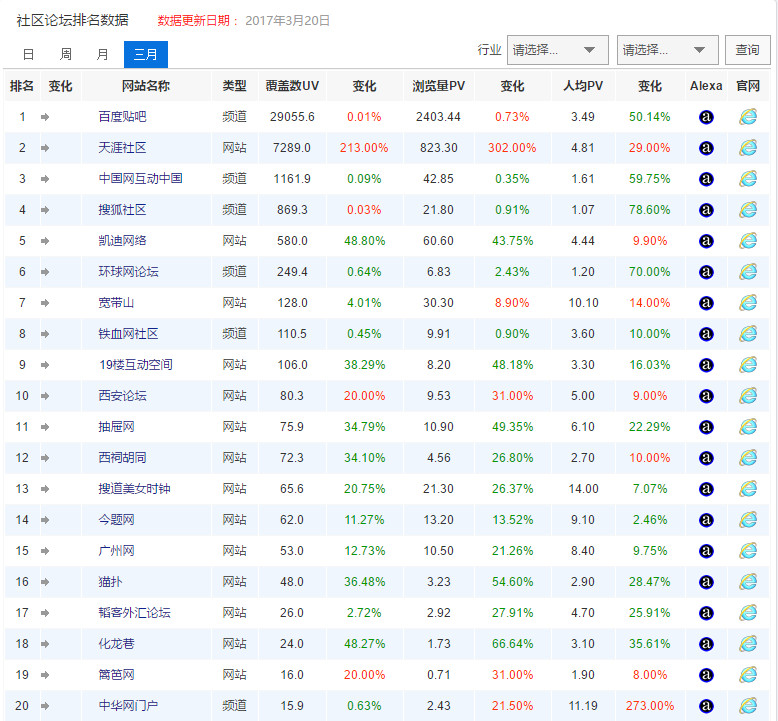This screenshot has width=778, height=721.
Task: Click the 查询 button
Action: 748,50
